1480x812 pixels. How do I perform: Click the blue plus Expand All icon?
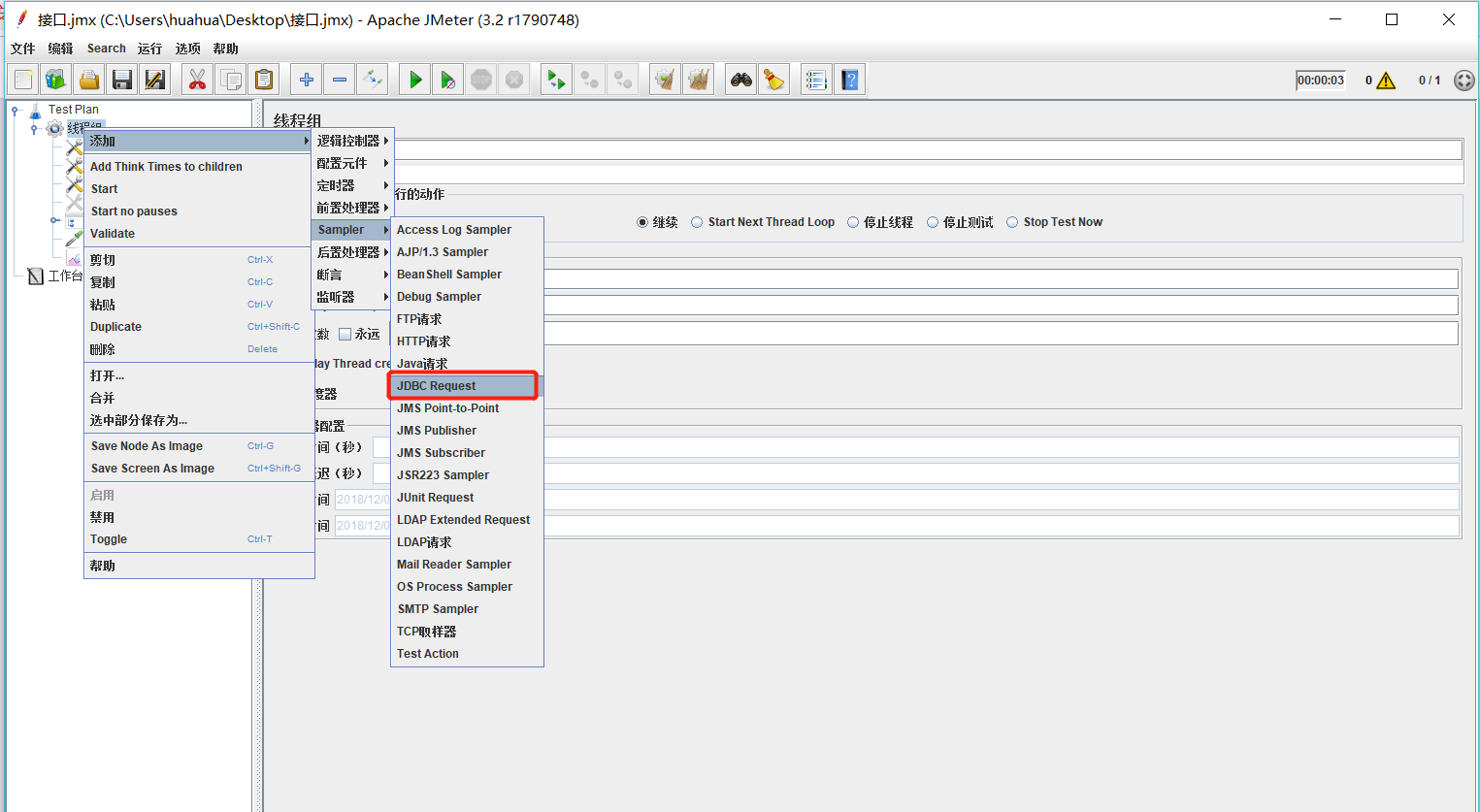pos(307,80)
